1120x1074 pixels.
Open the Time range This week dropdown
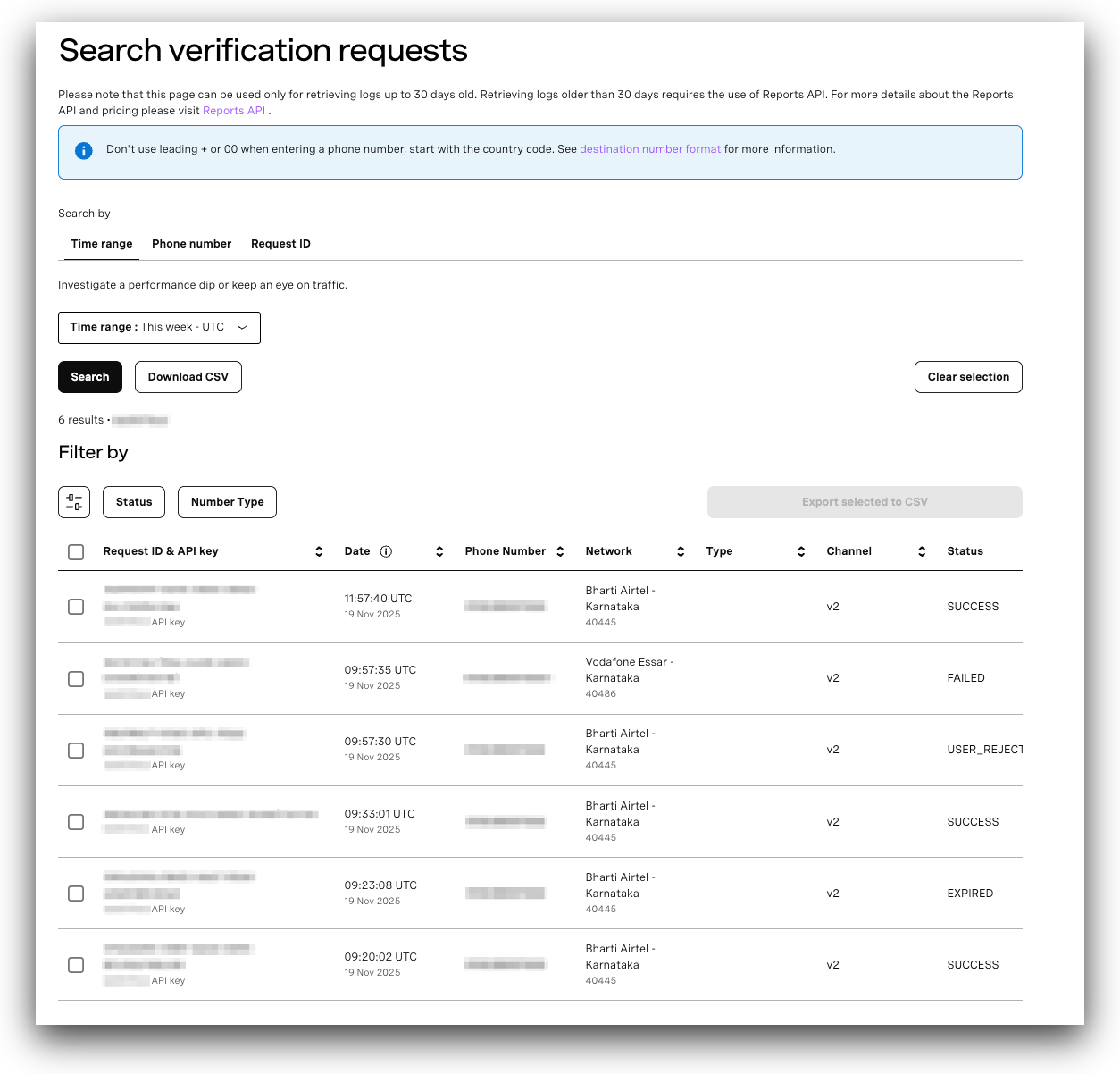159,327
